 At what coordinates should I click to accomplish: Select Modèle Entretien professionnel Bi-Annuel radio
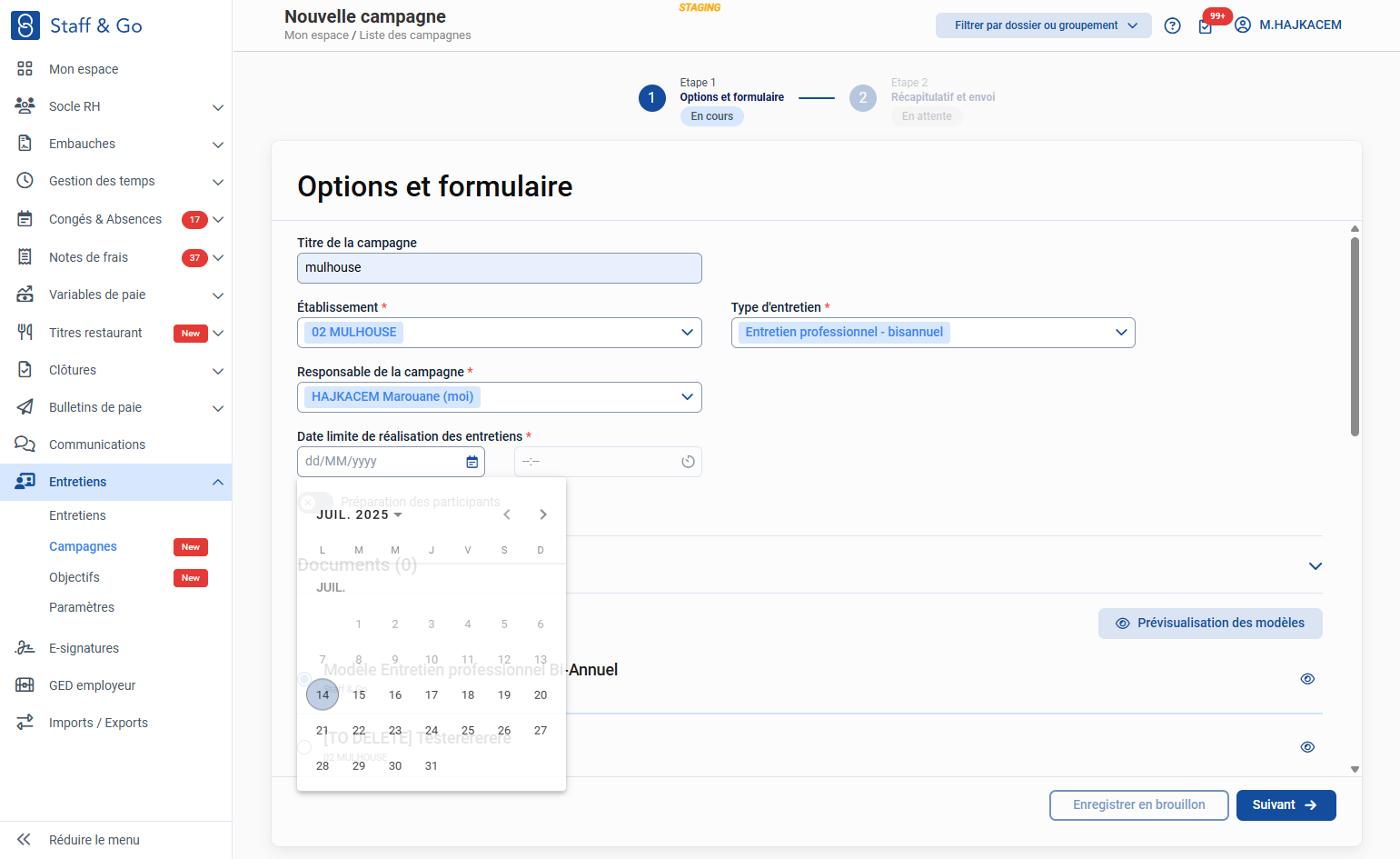click(x=305, y=679)
